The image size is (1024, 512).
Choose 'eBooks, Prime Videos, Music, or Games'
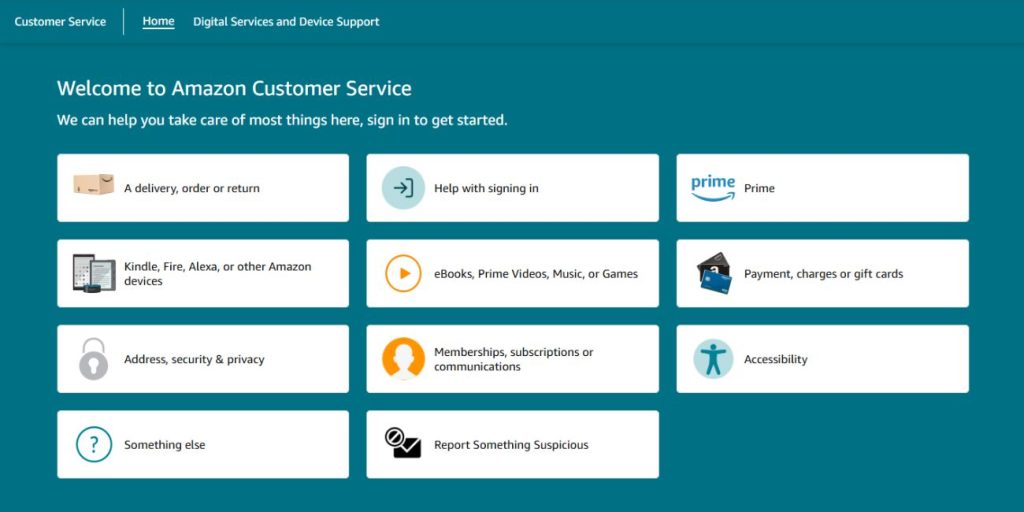[536, 274]
